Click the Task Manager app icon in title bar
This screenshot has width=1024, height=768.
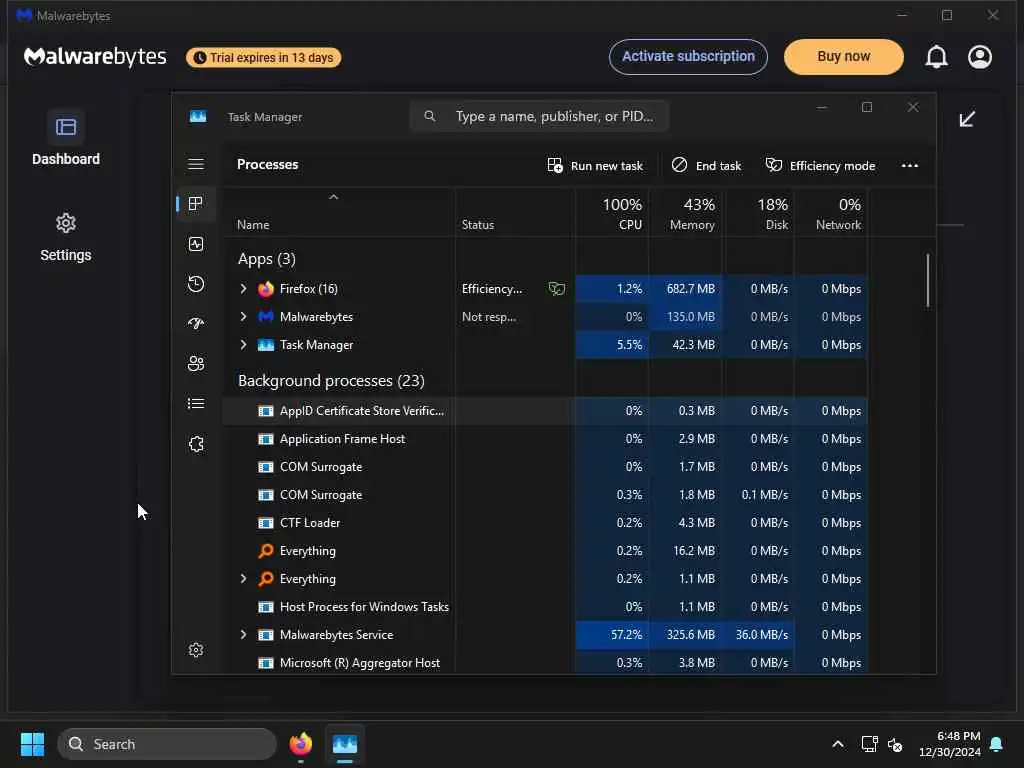pyautogui.click(x=198, y=116)
